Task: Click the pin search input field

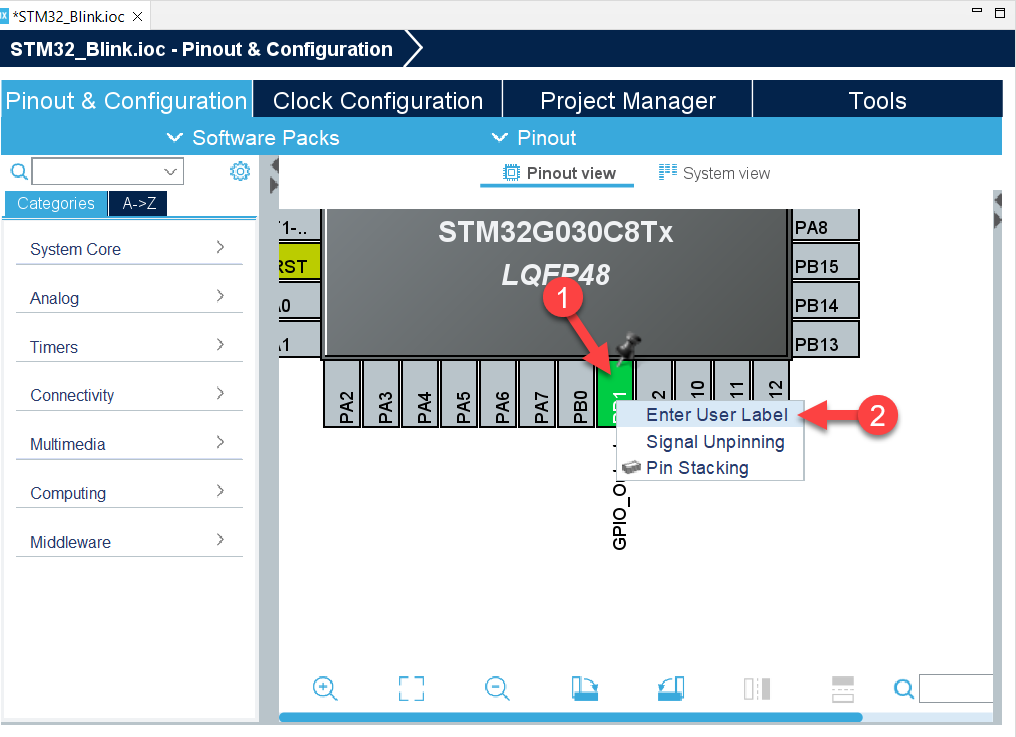Action: coord(955,688)
